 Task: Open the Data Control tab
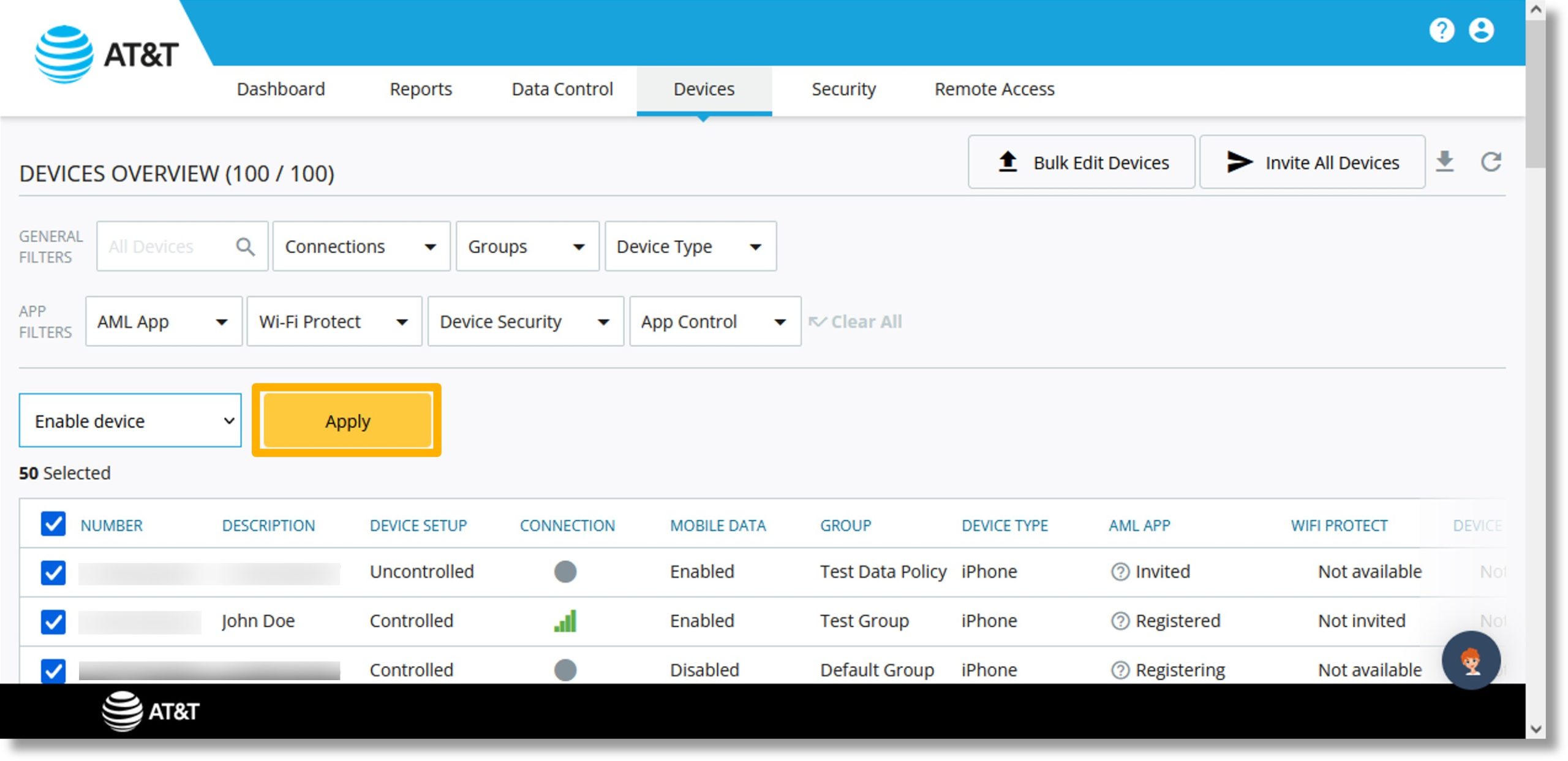[x=562, y=89]
